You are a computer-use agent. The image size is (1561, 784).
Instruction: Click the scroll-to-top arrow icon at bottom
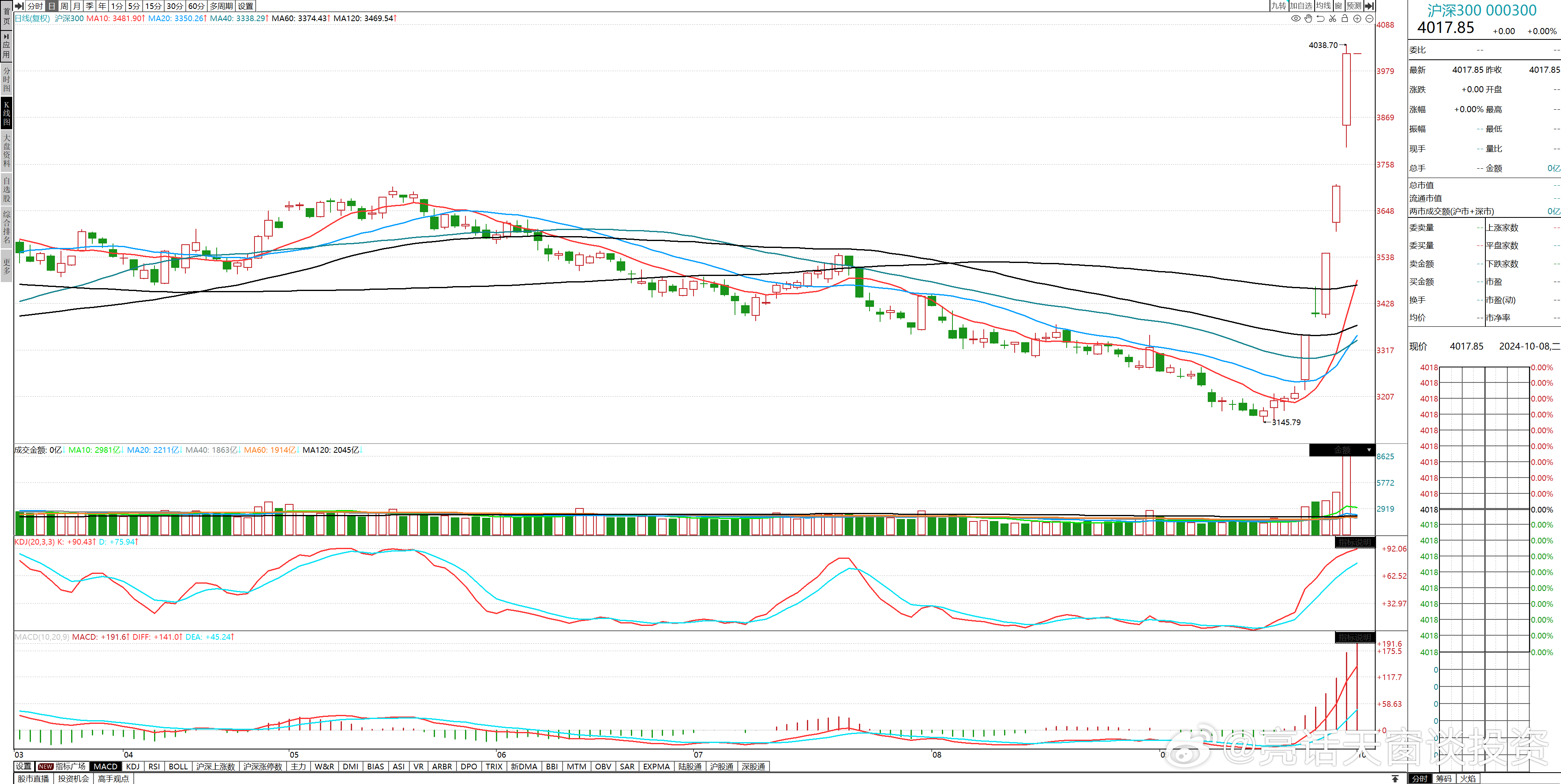(x=1395, y=779)
